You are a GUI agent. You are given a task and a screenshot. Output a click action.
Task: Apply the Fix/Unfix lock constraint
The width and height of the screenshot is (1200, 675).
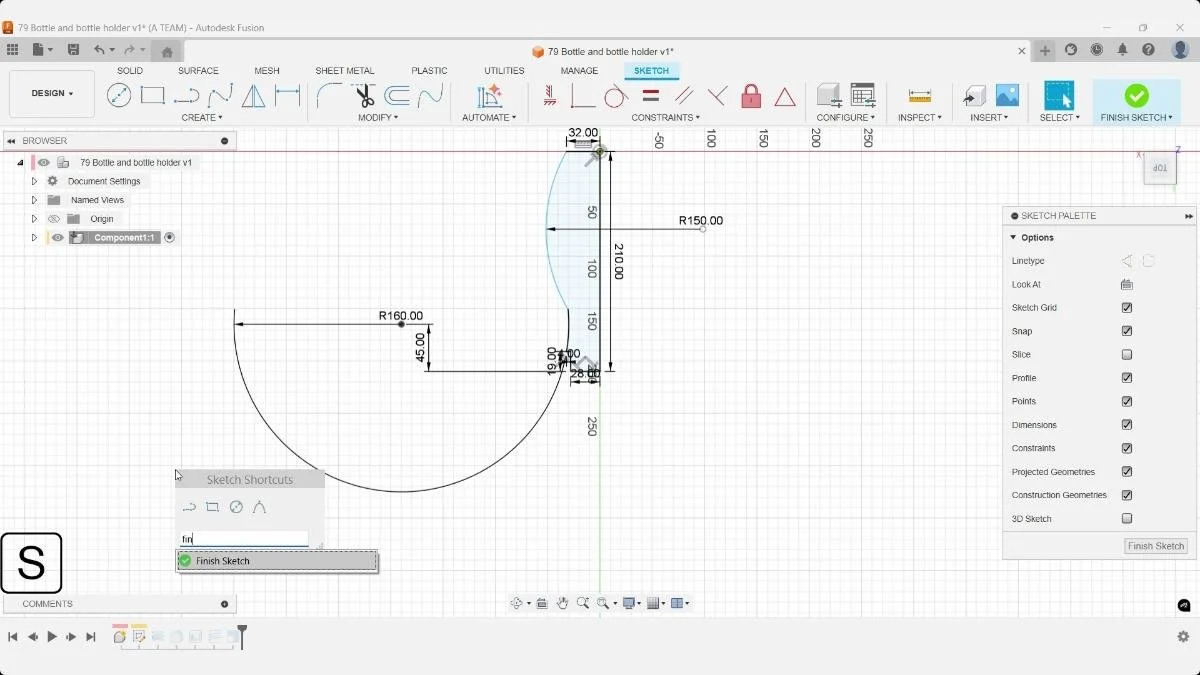click(751, 96)
